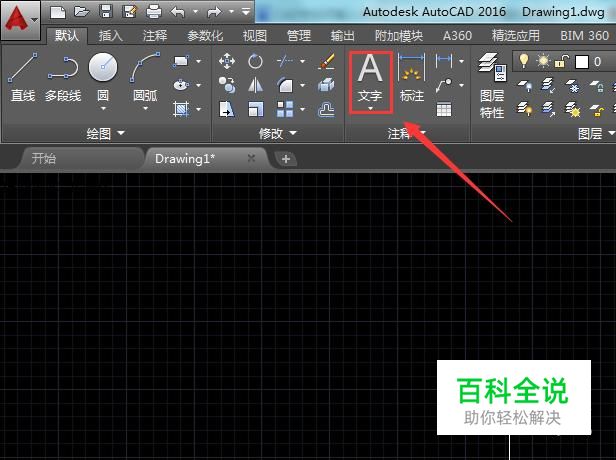This screenshot has width=616, height=460.
Task: Switch to the 注释 ribbon tab
Action: coord(155,36)
